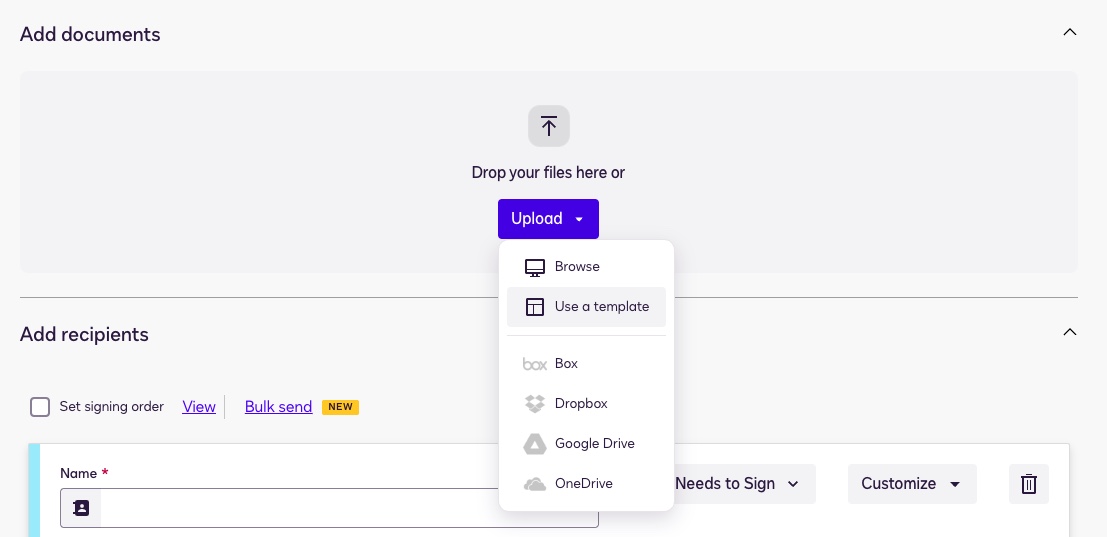
Task: Click the View signing order link
Action: [199, 407]
